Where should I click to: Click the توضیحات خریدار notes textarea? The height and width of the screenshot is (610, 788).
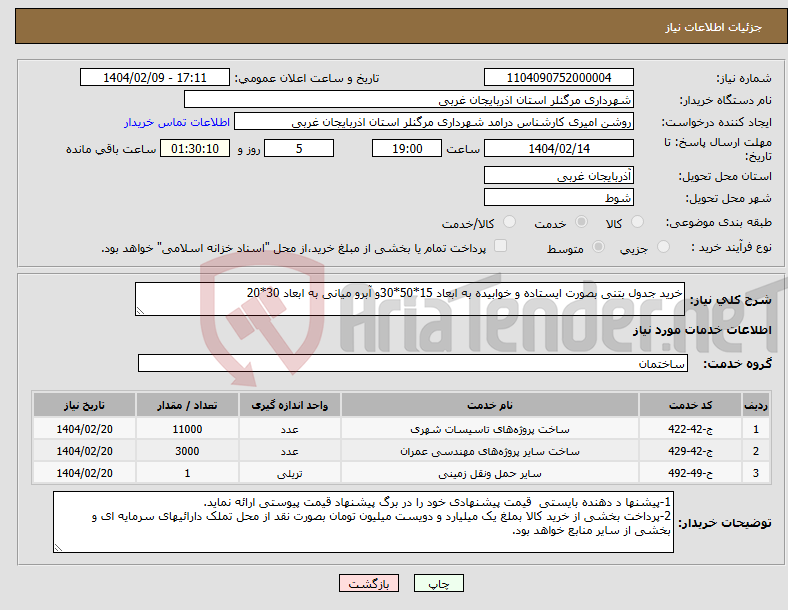tap(363, 522)
